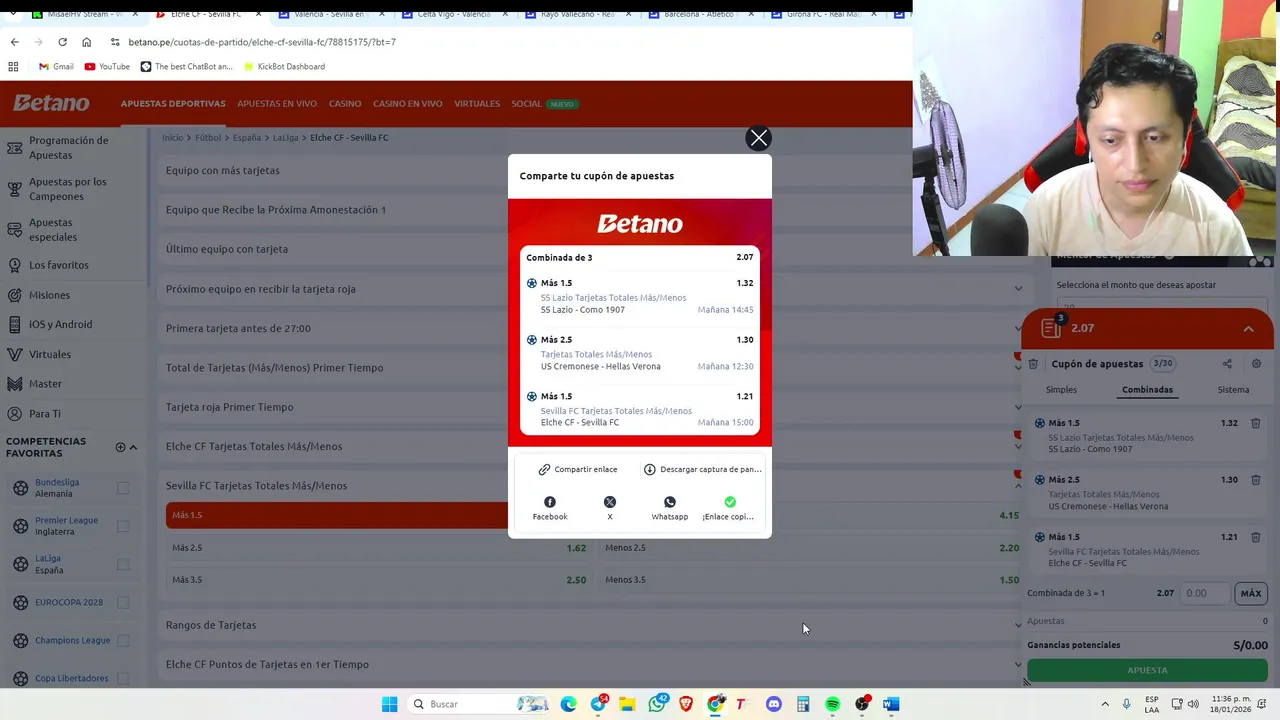The height and width of the screenshot is (720, 1280).
Task: Click APUESTAS DEPORTIVAS menu item
Action: coord(173,104)
